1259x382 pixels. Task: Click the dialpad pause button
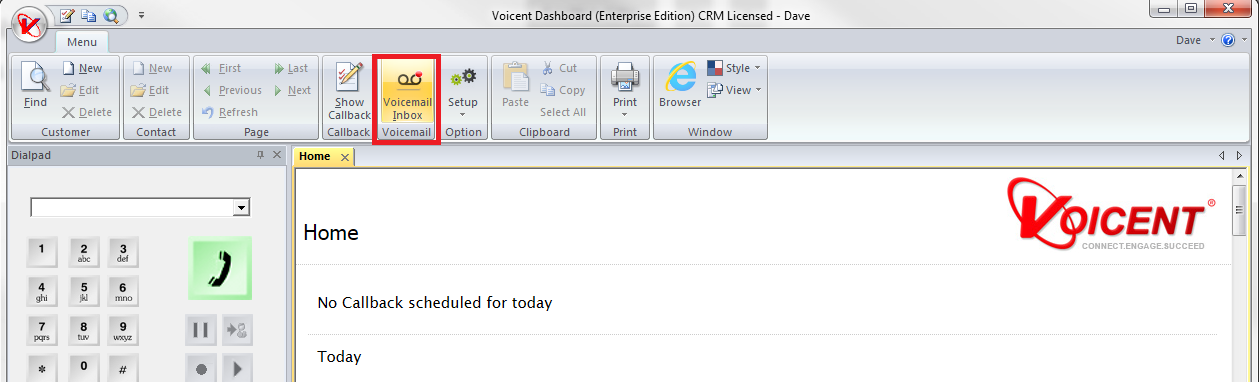click(200, 329)
